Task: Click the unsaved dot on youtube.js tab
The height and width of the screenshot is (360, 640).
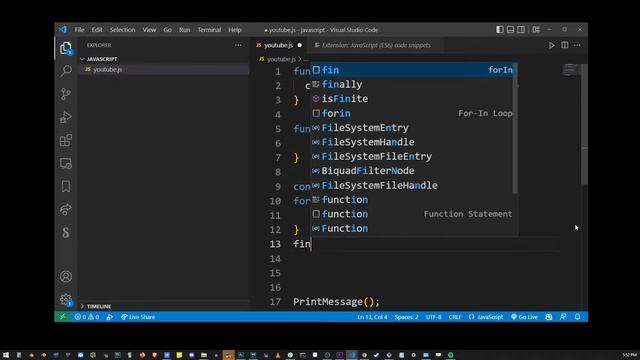Action: coord(300,45)
